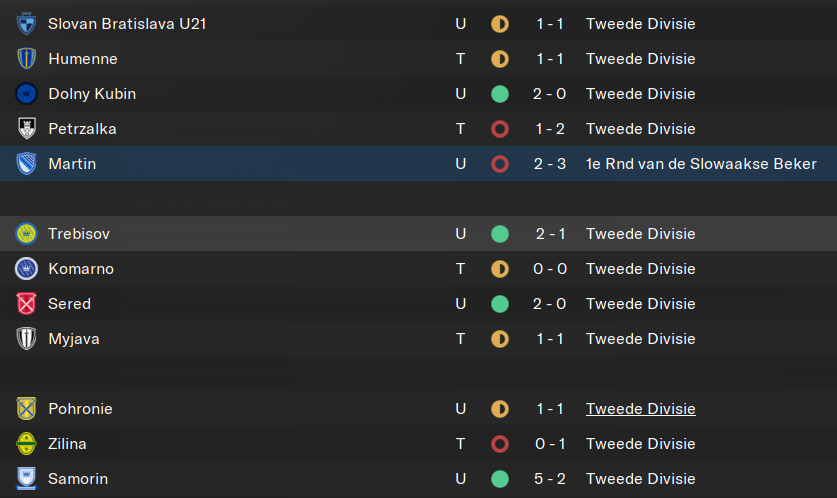Open Sered via its red crest
837x498 pixels.
26,304
